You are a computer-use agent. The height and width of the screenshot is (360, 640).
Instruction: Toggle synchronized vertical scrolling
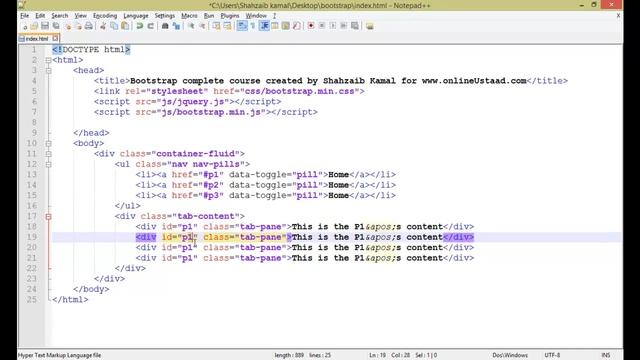tap(216, 26)
